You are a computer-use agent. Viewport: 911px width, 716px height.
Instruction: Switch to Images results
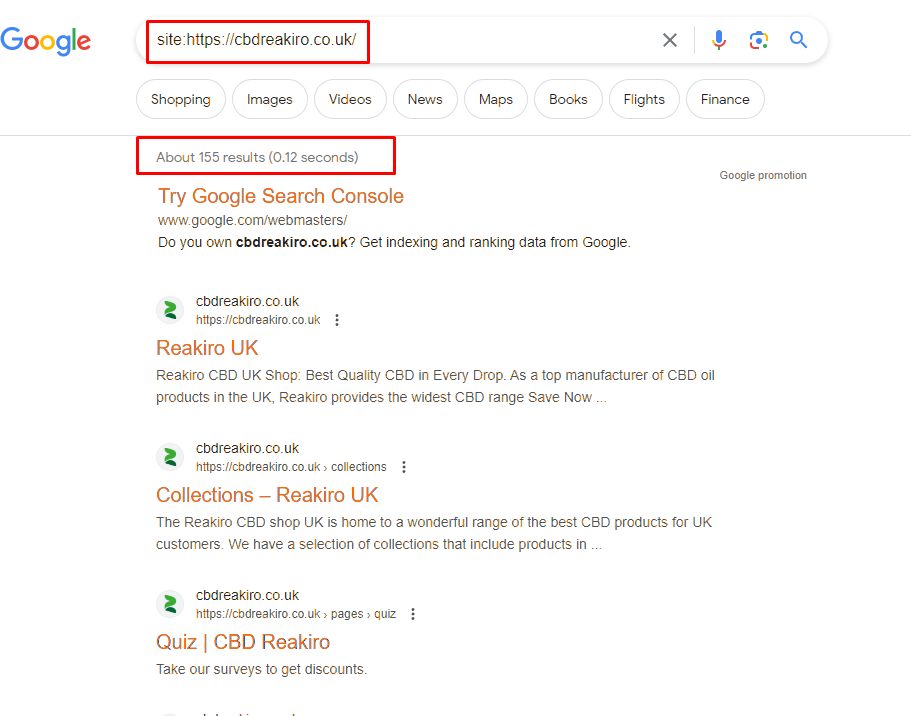[x=270, y=99]
